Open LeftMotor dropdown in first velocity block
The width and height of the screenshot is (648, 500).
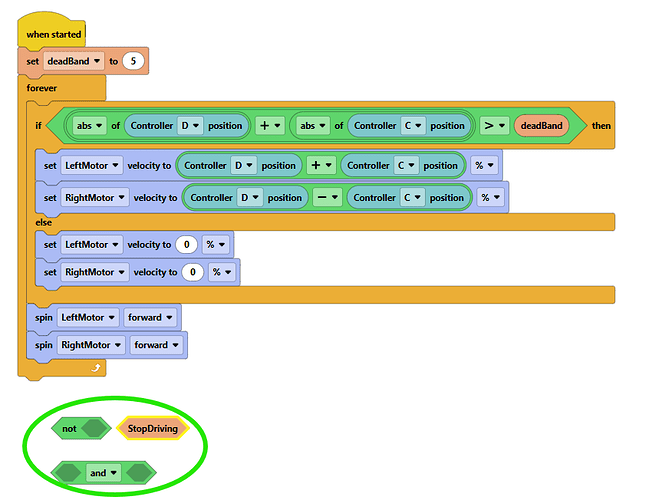click(92, 166)
